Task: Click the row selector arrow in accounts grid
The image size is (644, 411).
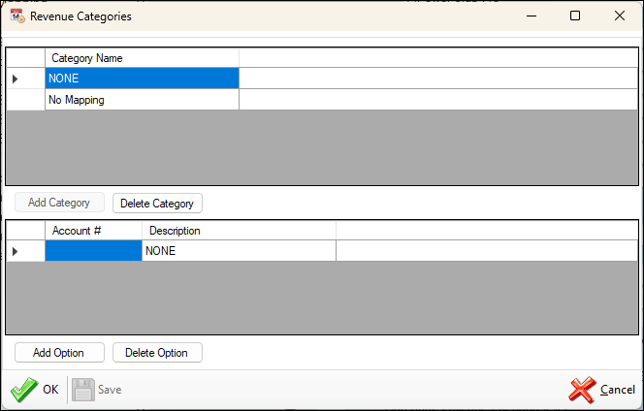Action: [x=15, y=251]
